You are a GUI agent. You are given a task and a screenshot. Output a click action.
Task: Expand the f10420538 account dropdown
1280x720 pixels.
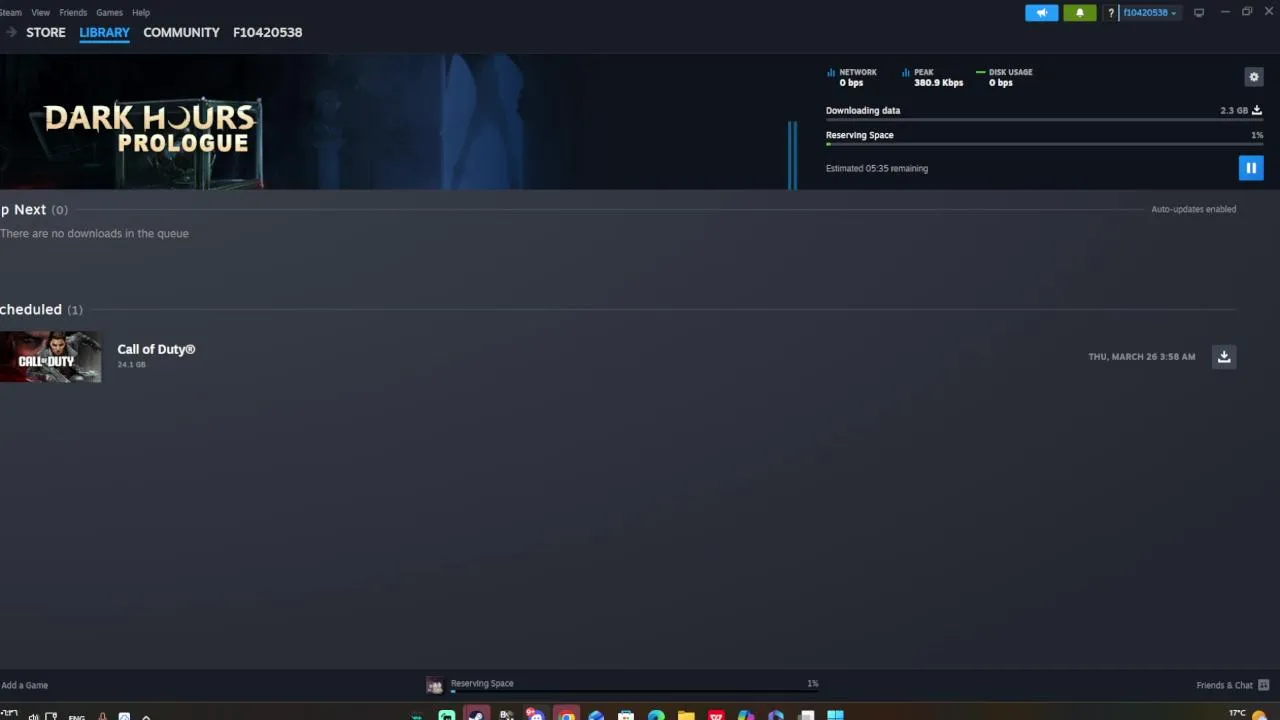(1150, 13)
